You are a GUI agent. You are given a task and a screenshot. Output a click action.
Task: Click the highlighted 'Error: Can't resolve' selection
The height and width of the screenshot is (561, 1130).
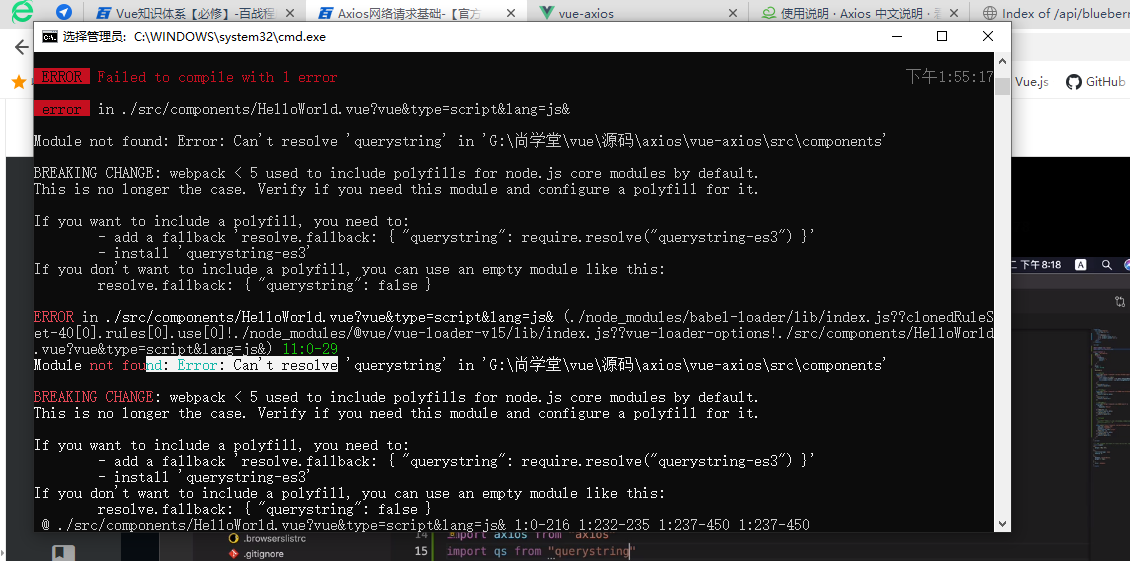241,365
